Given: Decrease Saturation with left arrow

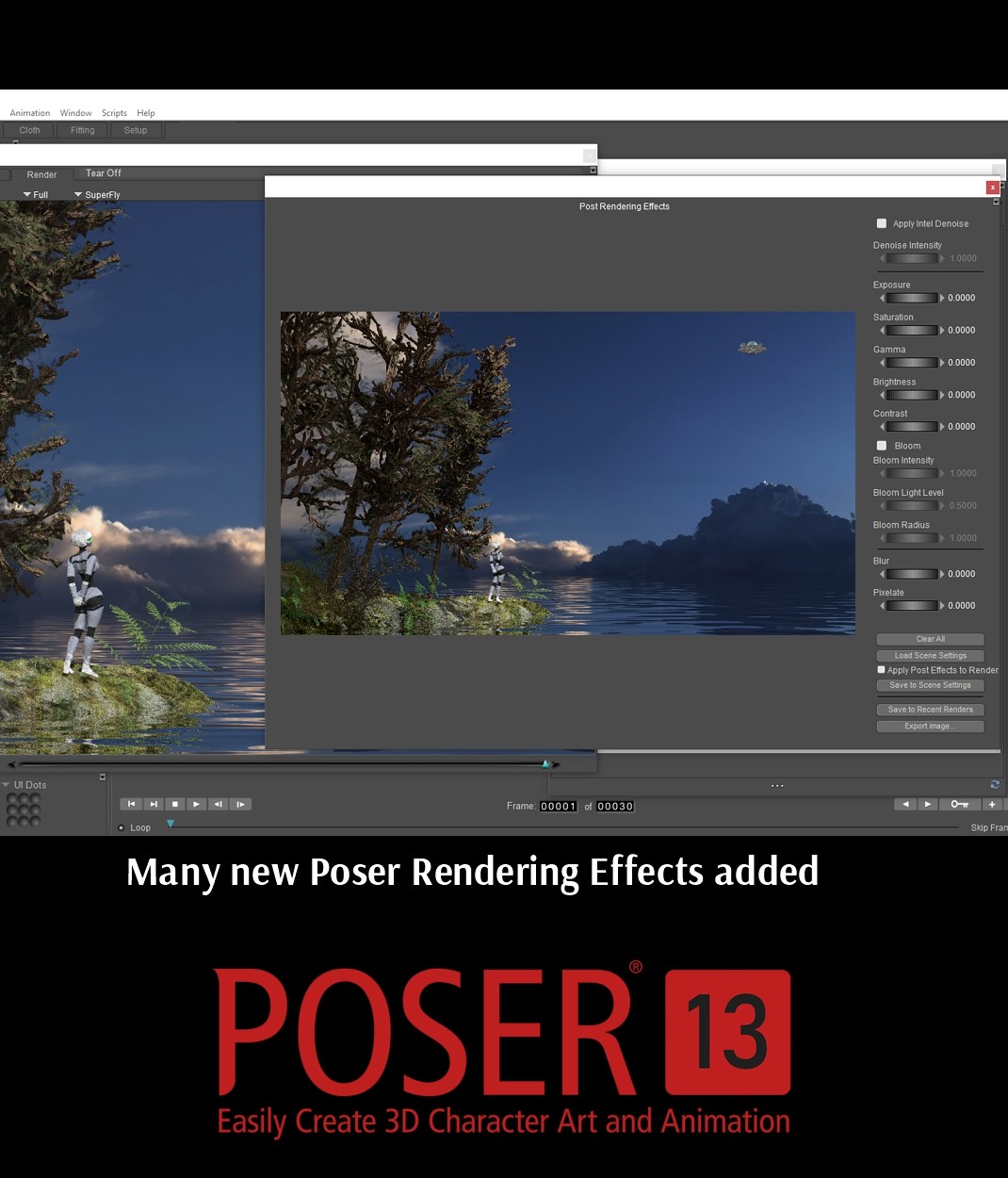Looking at the screenshot, I should pos(882,330).
